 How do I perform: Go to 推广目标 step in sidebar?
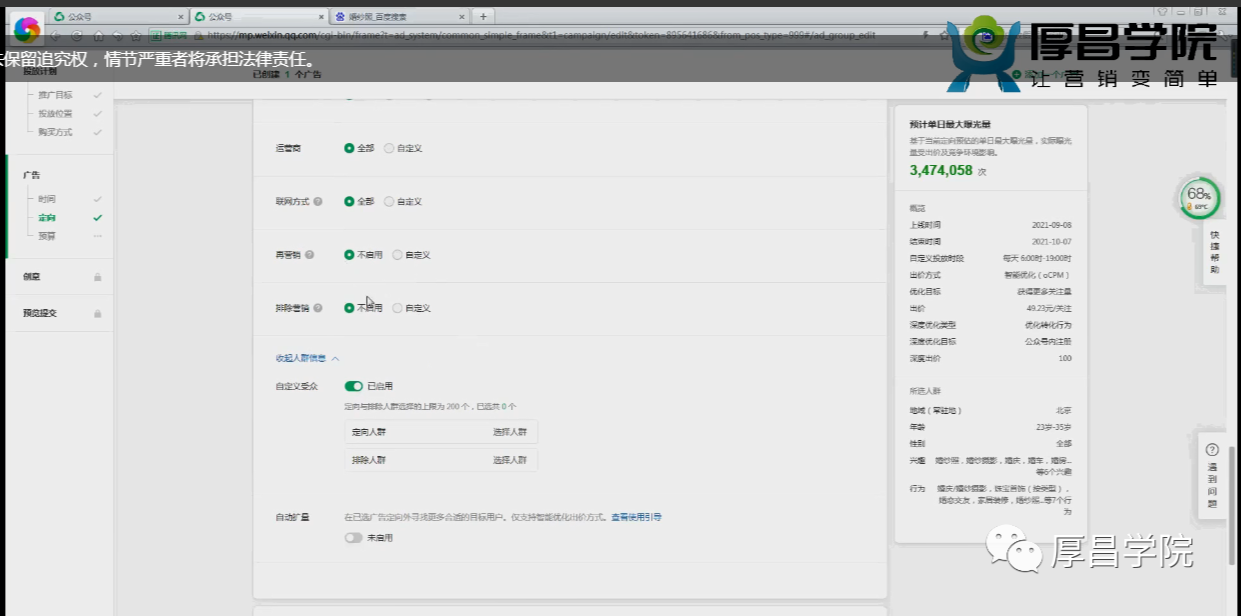[x=55, y=95]
